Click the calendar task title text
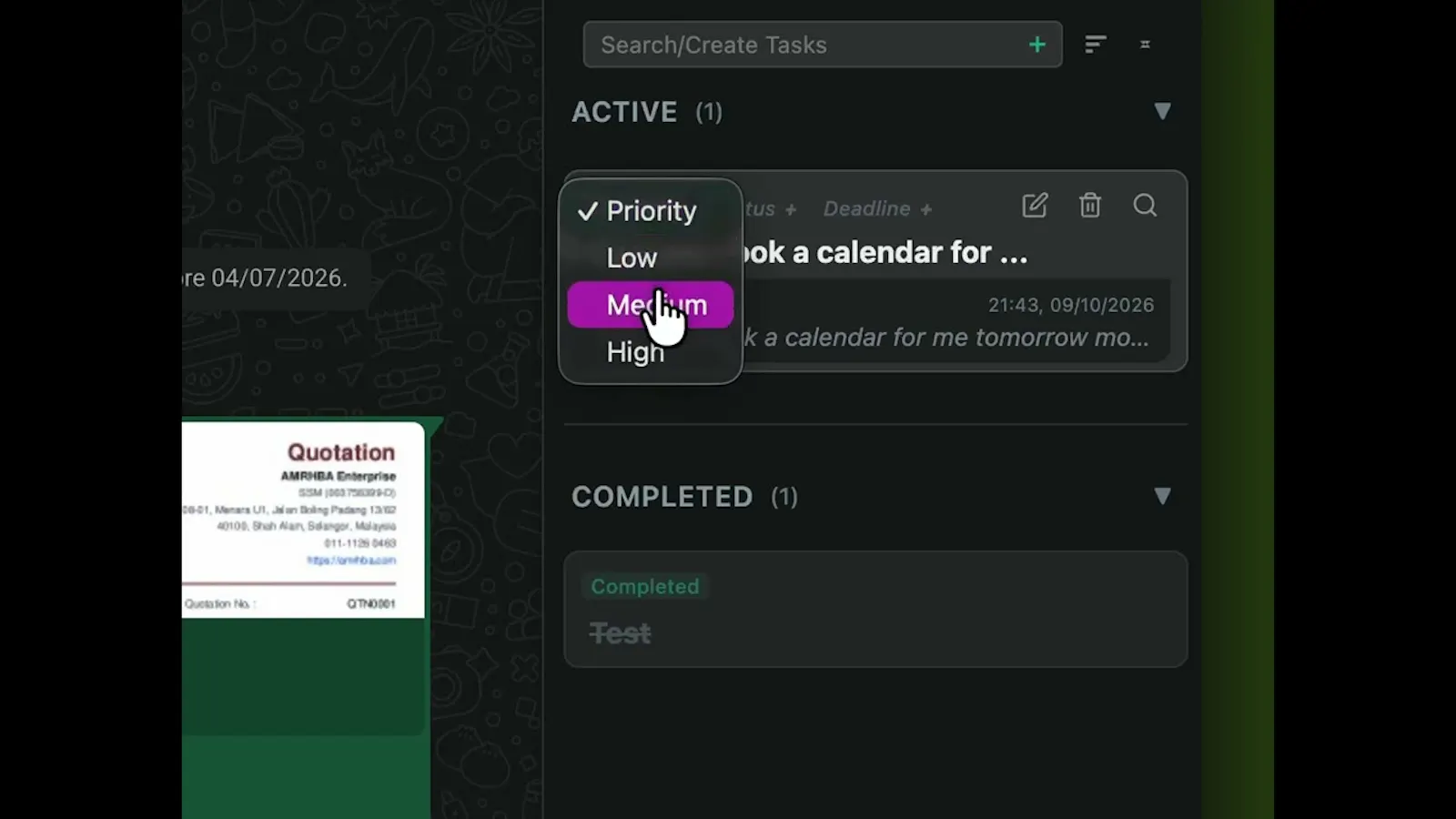The image size is (1456, 819). (885, 252)
